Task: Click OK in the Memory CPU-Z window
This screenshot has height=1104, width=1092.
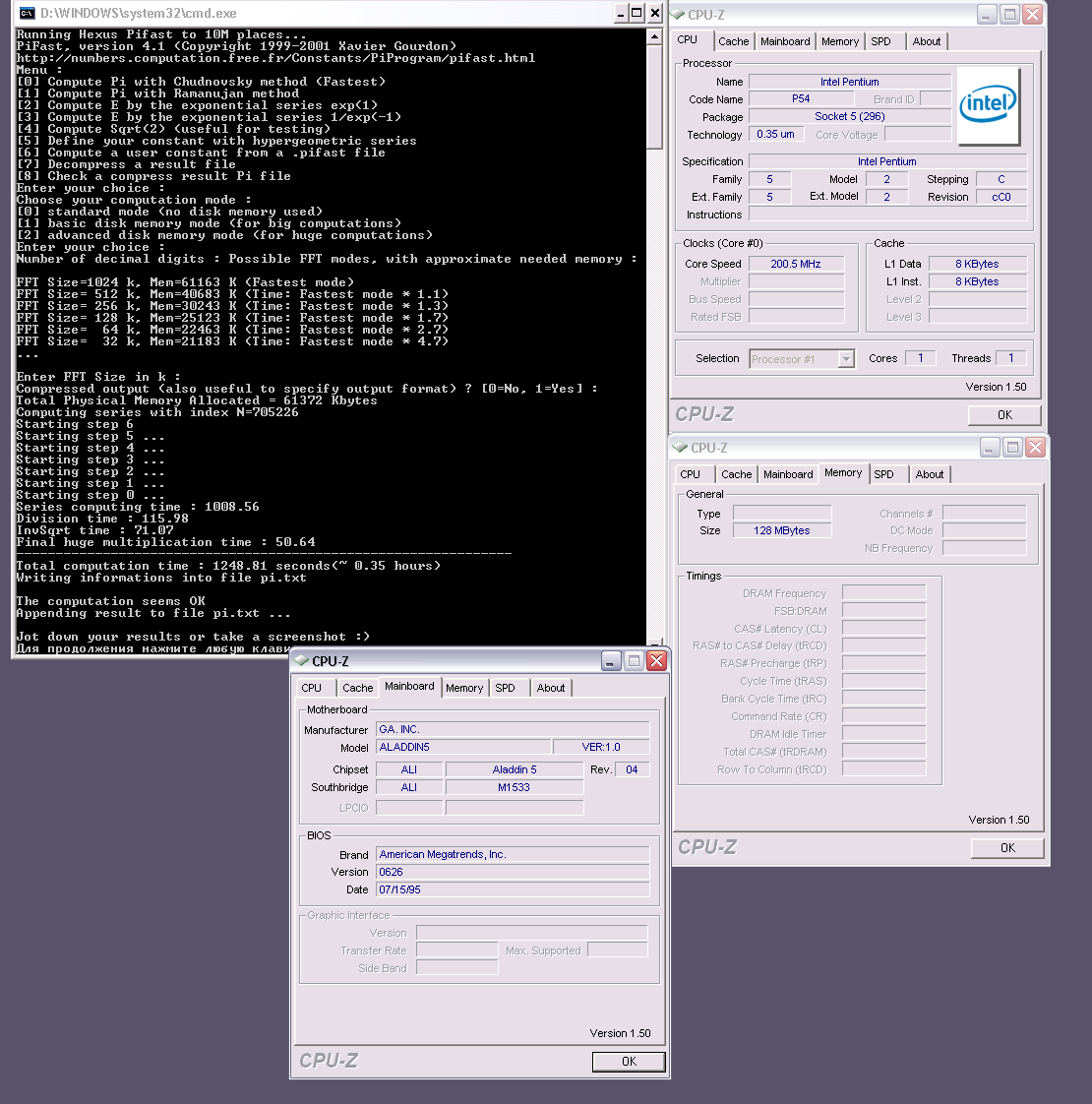Action: tap(1007, 848)
